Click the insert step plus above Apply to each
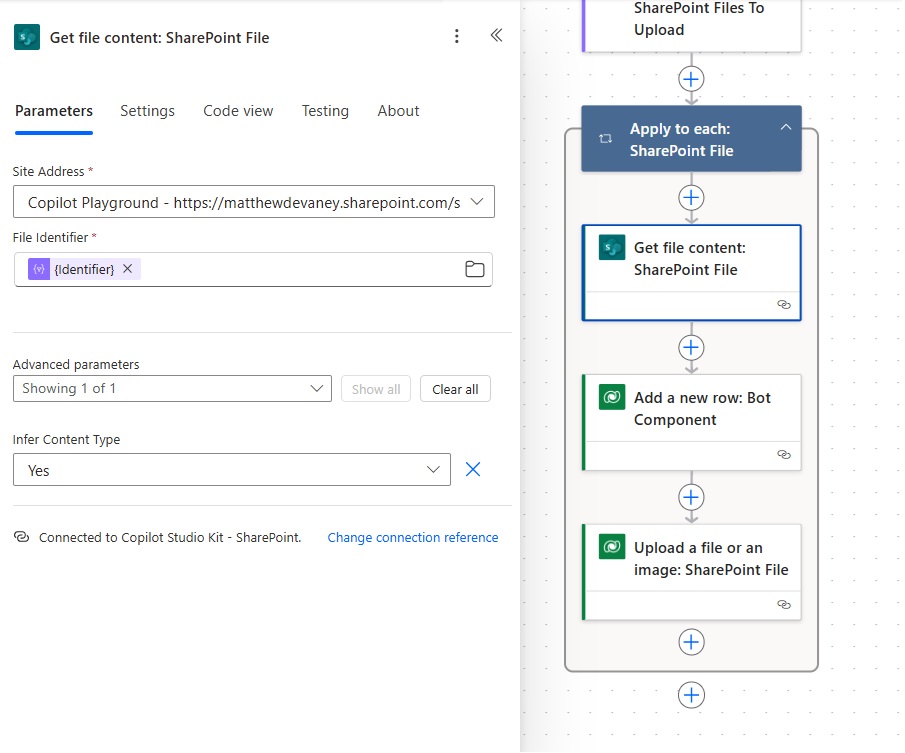The image size is (905, 753). pos(691,79)
